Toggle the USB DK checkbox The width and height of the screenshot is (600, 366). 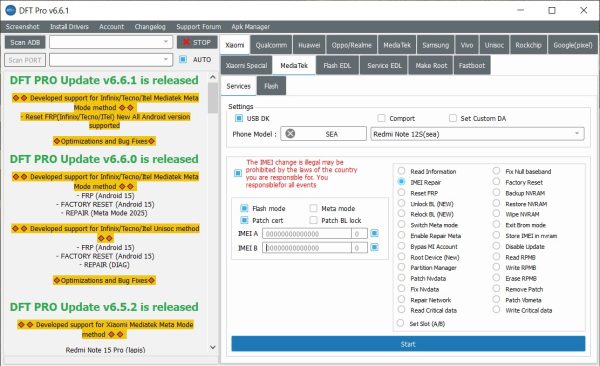click(239, 118)
